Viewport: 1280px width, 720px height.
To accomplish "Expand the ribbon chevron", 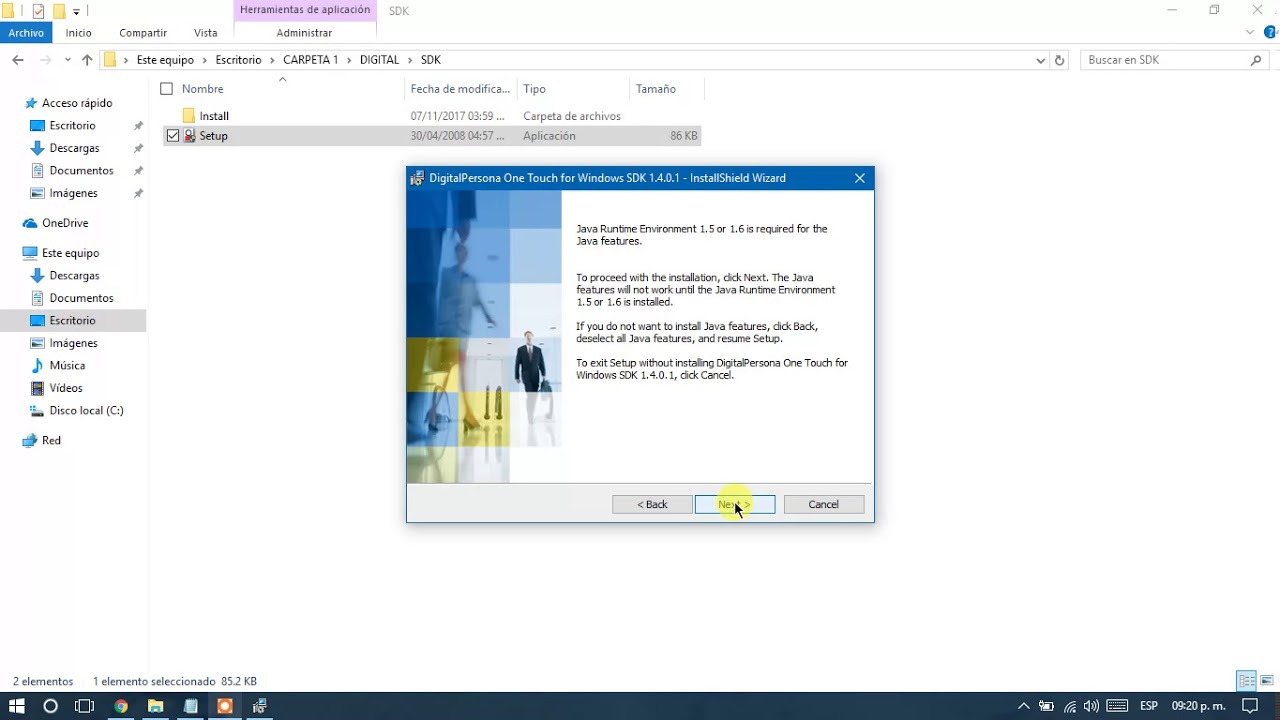I will pyautogui.click(x=1251, y=32).
